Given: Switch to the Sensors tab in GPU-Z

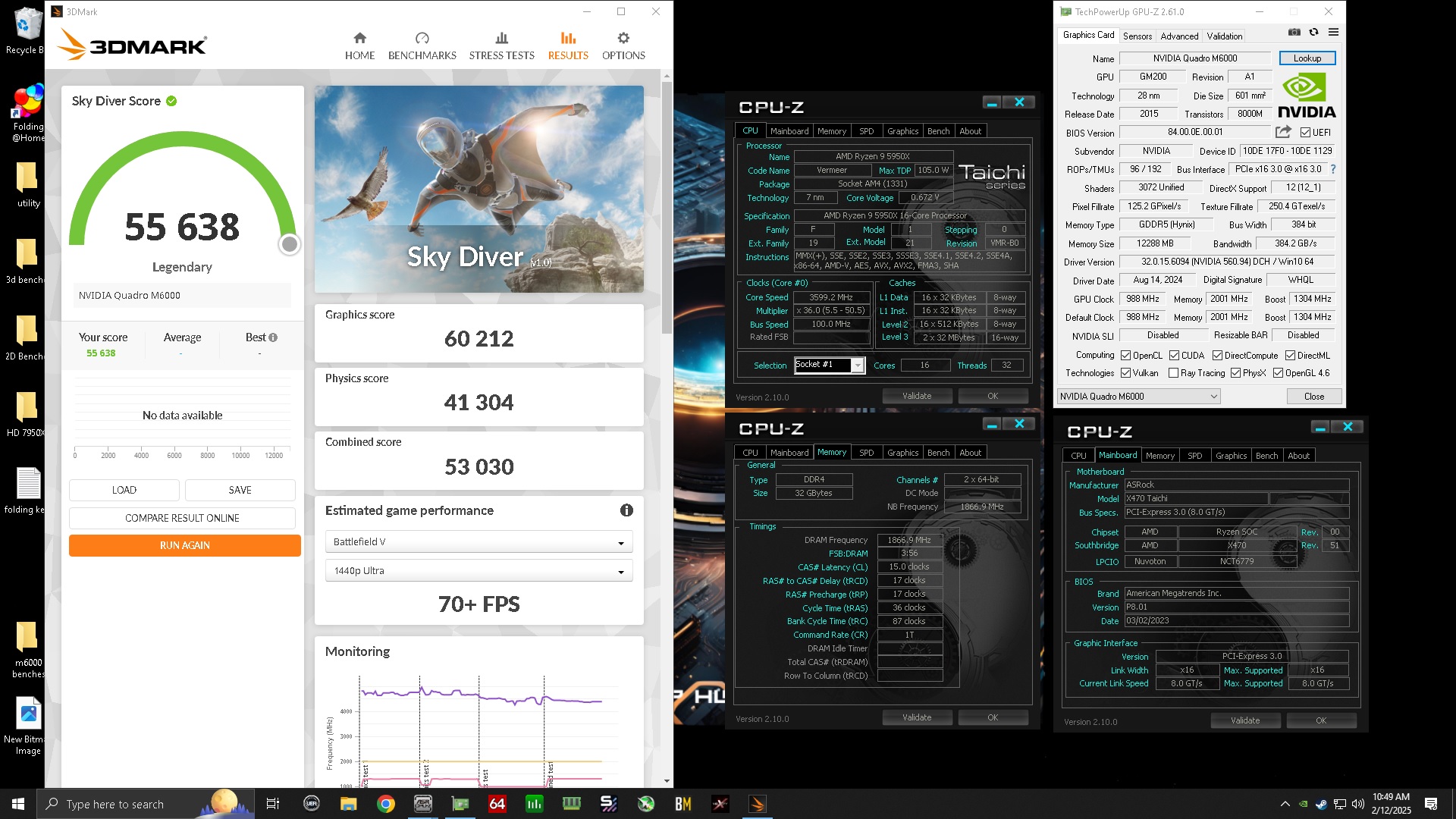Looking at the screenshot, I should pos(1137,36).
